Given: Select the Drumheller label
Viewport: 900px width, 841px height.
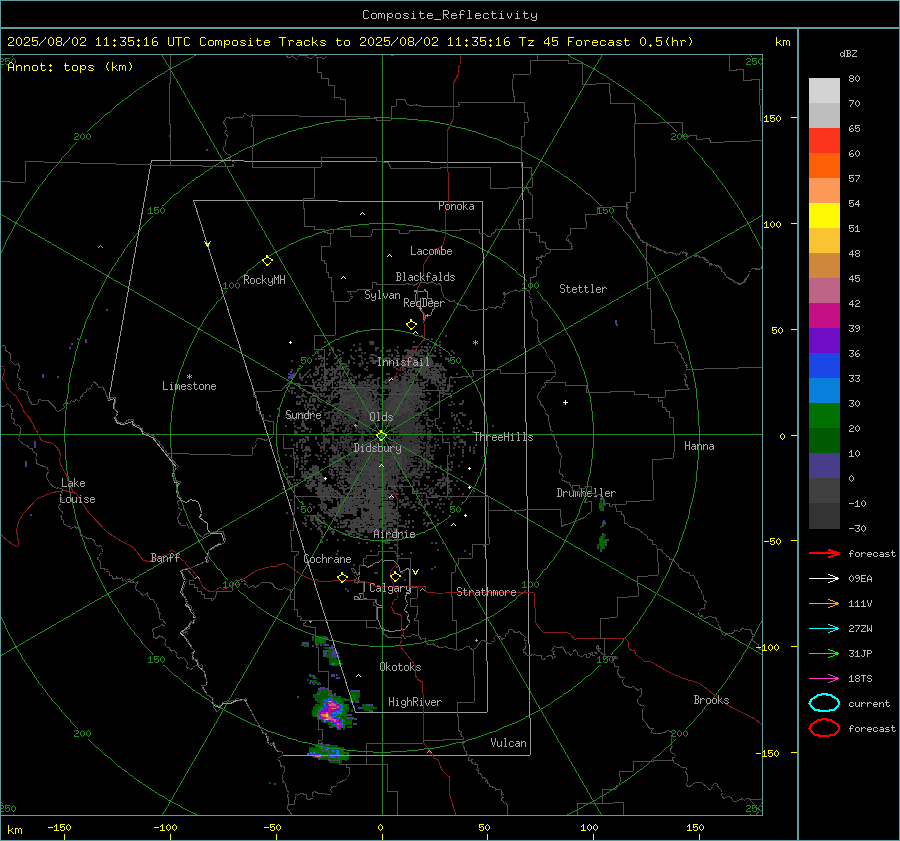Looking at the screenshot, I should click(586, 493).
